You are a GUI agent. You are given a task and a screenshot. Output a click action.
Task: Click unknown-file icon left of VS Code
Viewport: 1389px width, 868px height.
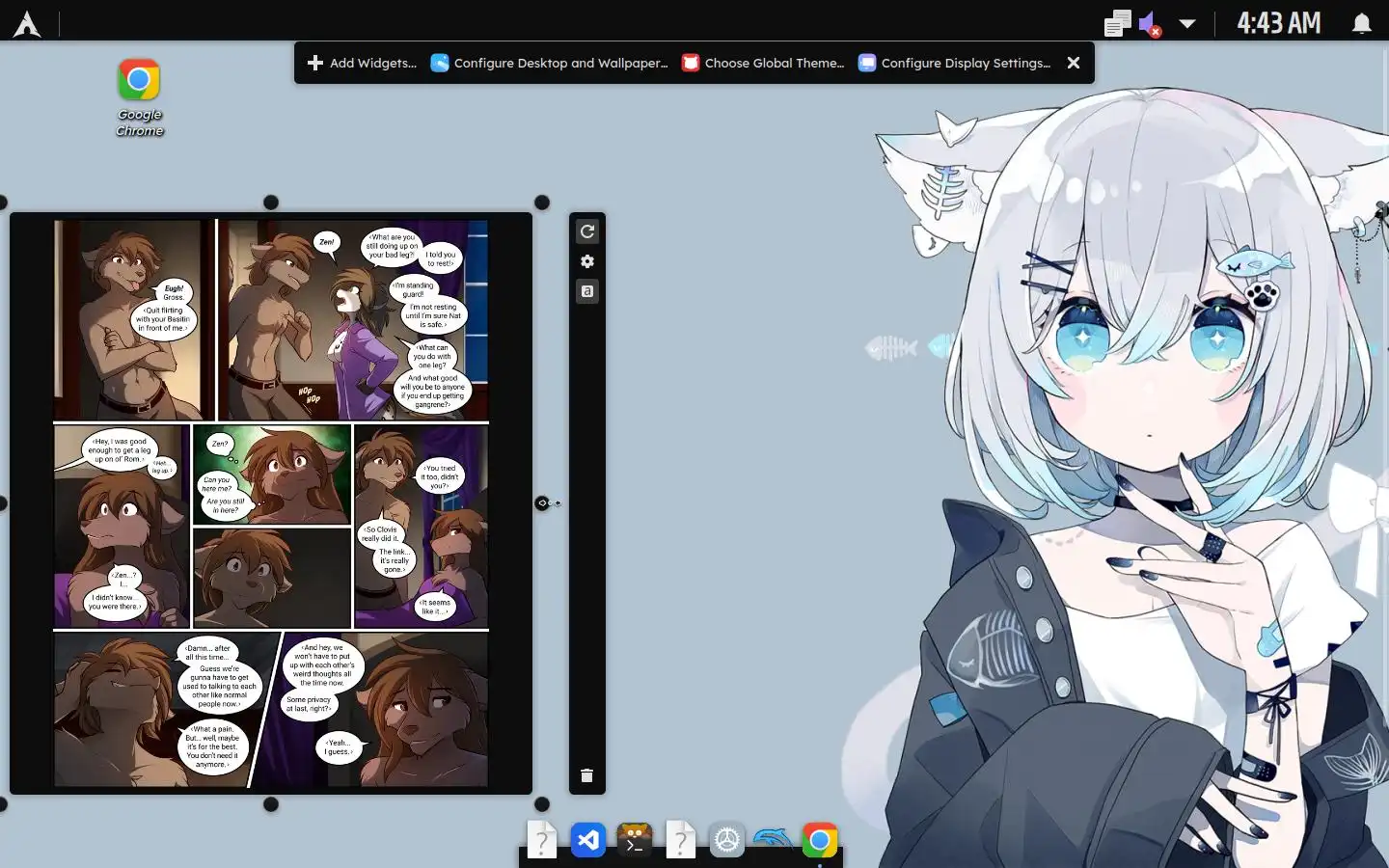click(541, 840)
